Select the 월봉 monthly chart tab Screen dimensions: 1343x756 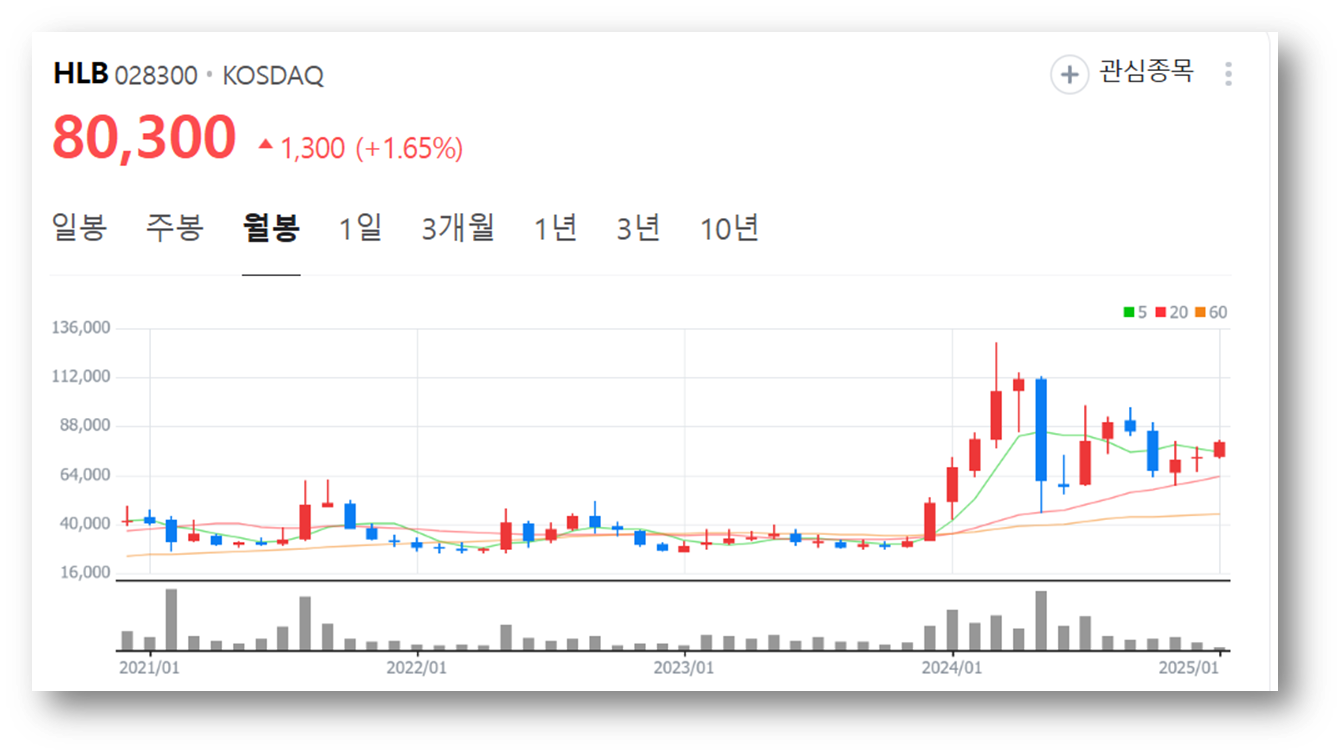(x=271, y=228)
